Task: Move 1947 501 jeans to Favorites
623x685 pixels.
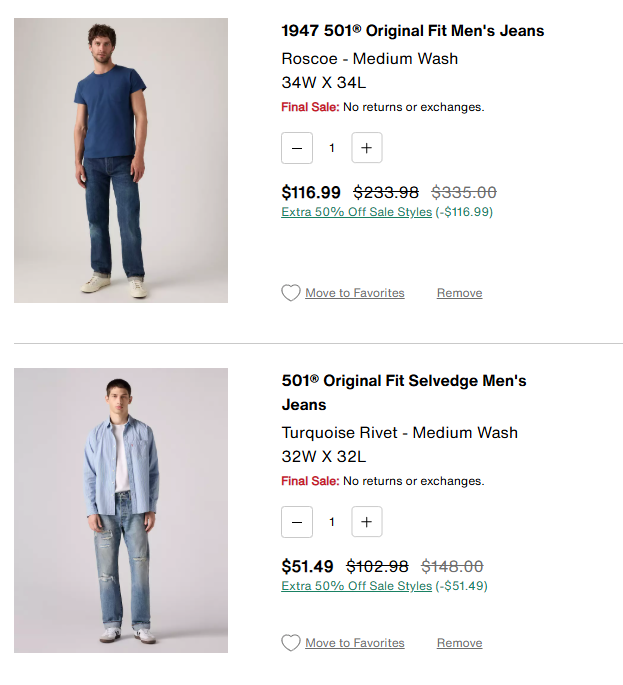Action: point(354,293)
